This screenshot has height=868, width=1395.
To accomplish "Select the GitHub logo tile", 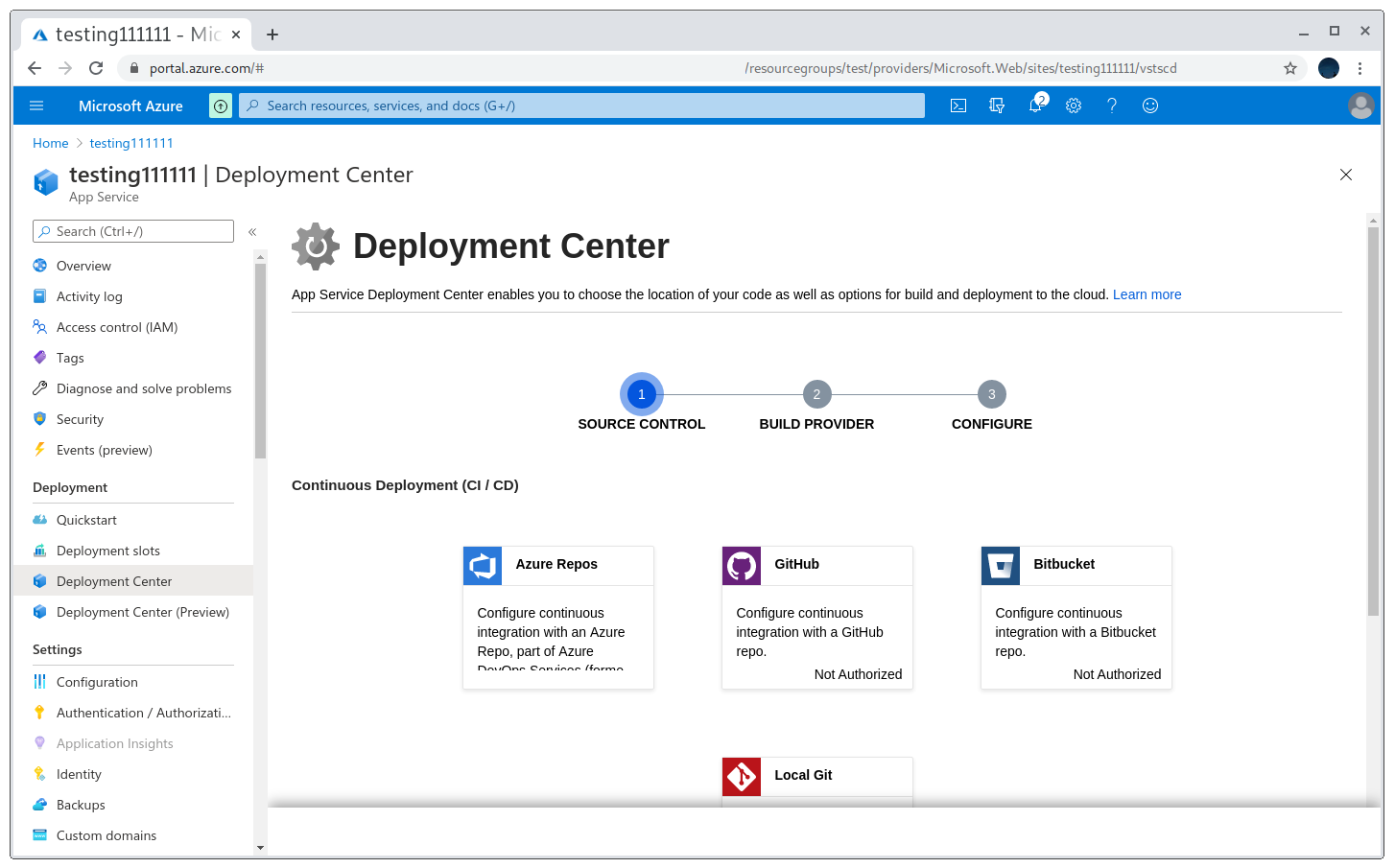I will tap(742, 566).
